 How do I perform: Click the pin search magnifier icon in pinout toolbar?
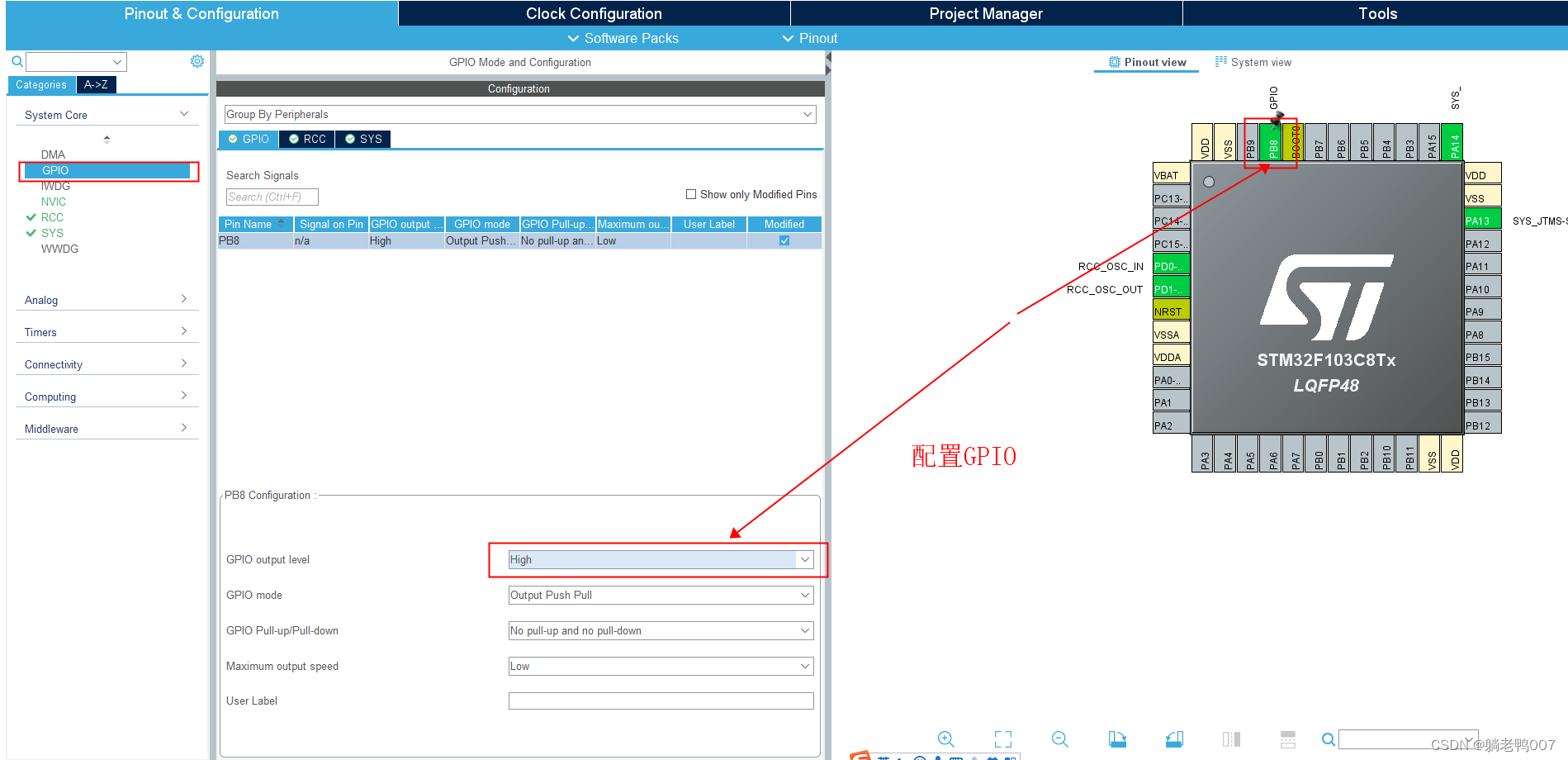pos(1328,739)
